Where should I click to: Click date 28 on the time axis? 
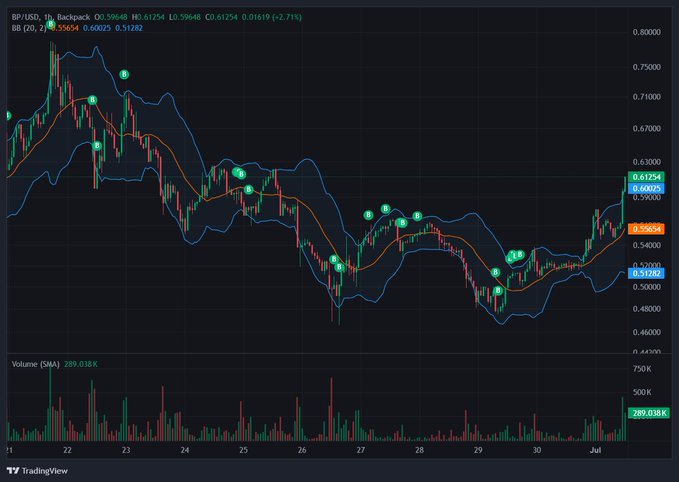(x=419, y=450)
